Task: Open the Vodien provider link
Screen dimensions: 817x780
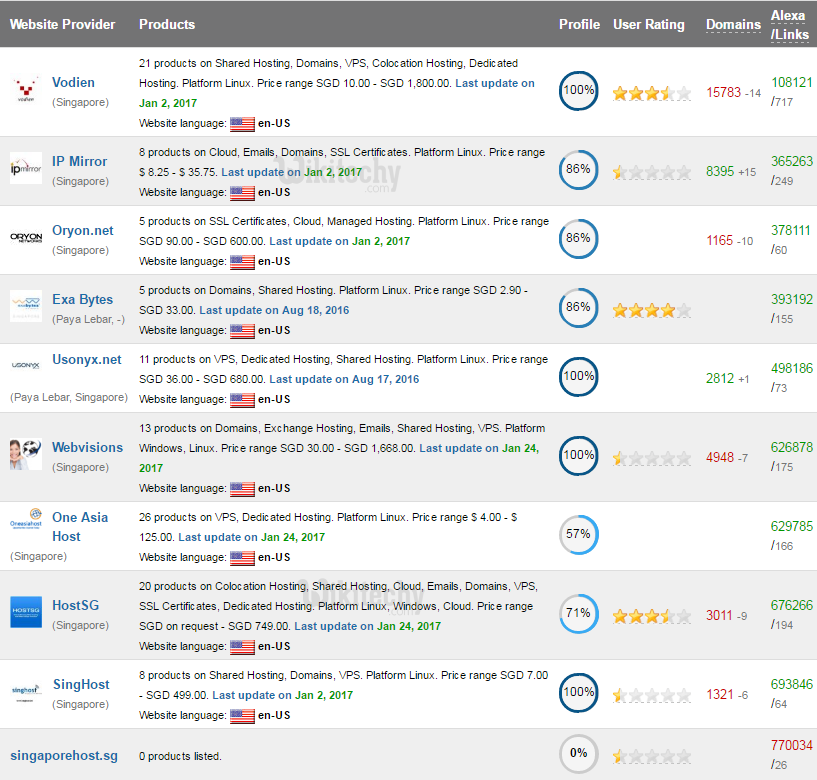Action: pyautogui.click(x=74, y=82)
